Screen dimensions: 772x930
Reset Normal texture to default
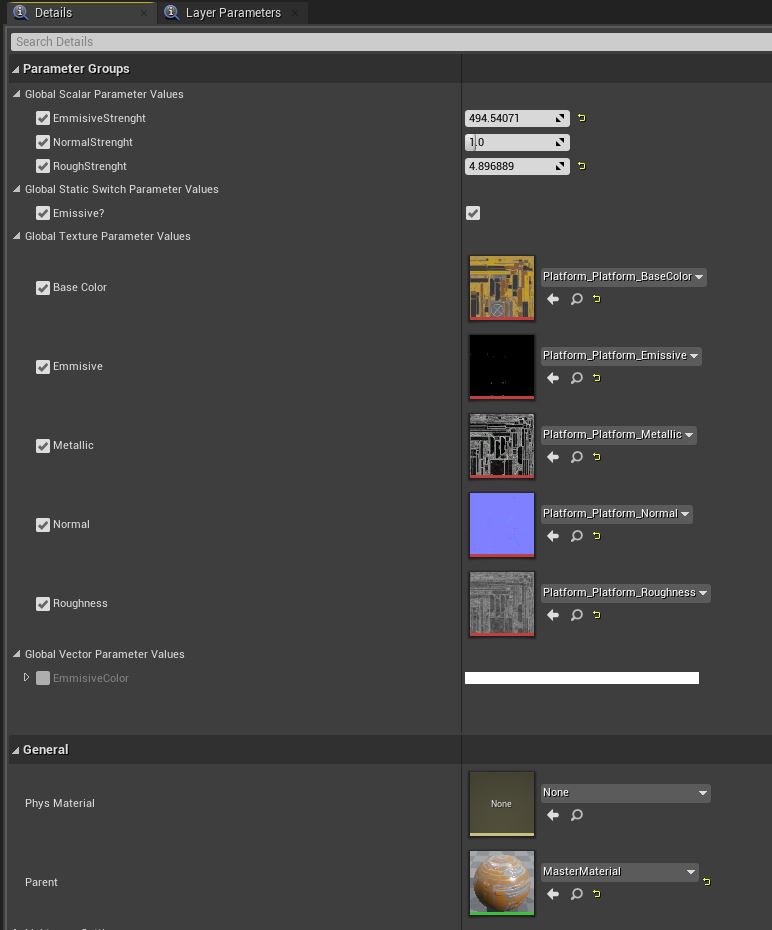click(x=597, y=536)
